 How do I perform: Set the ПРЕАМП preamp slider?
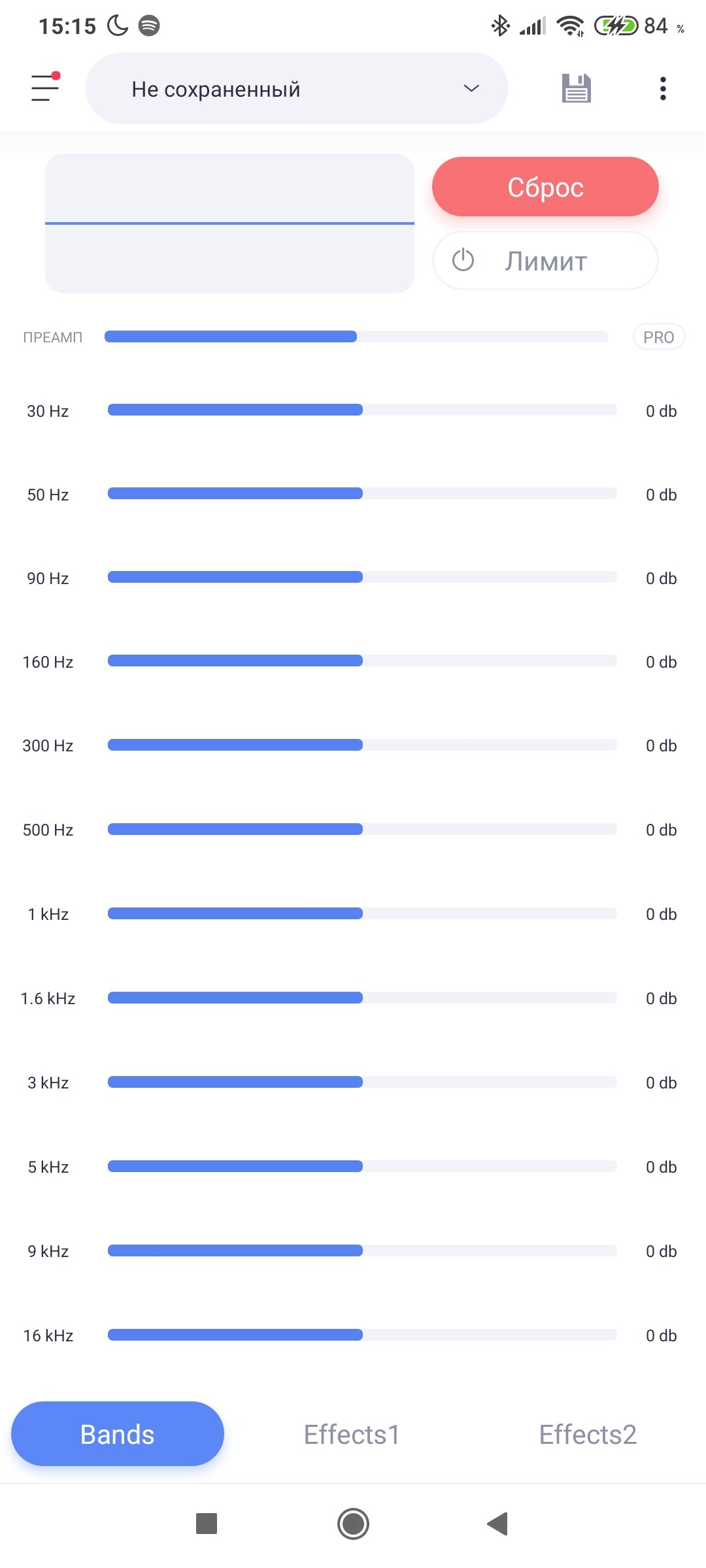click(x=356, y=336)
